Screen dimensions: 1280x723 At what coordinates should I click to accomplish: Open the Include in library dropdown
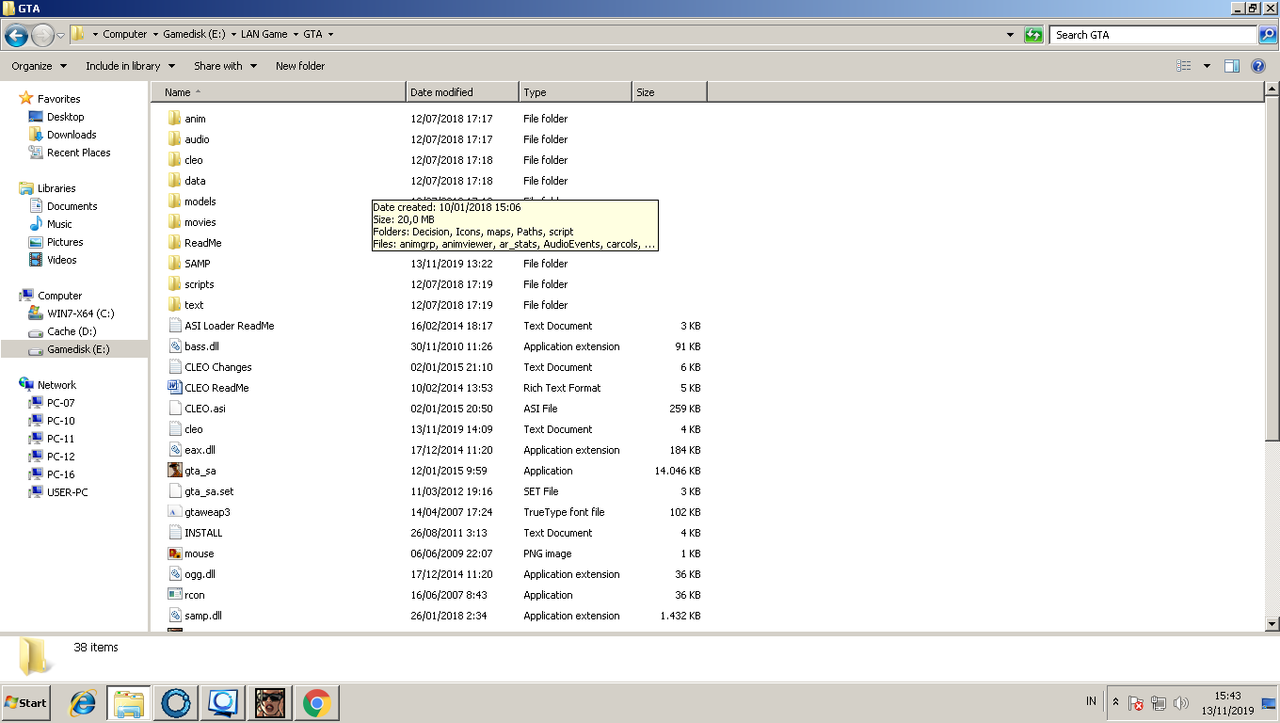point(130,66)
